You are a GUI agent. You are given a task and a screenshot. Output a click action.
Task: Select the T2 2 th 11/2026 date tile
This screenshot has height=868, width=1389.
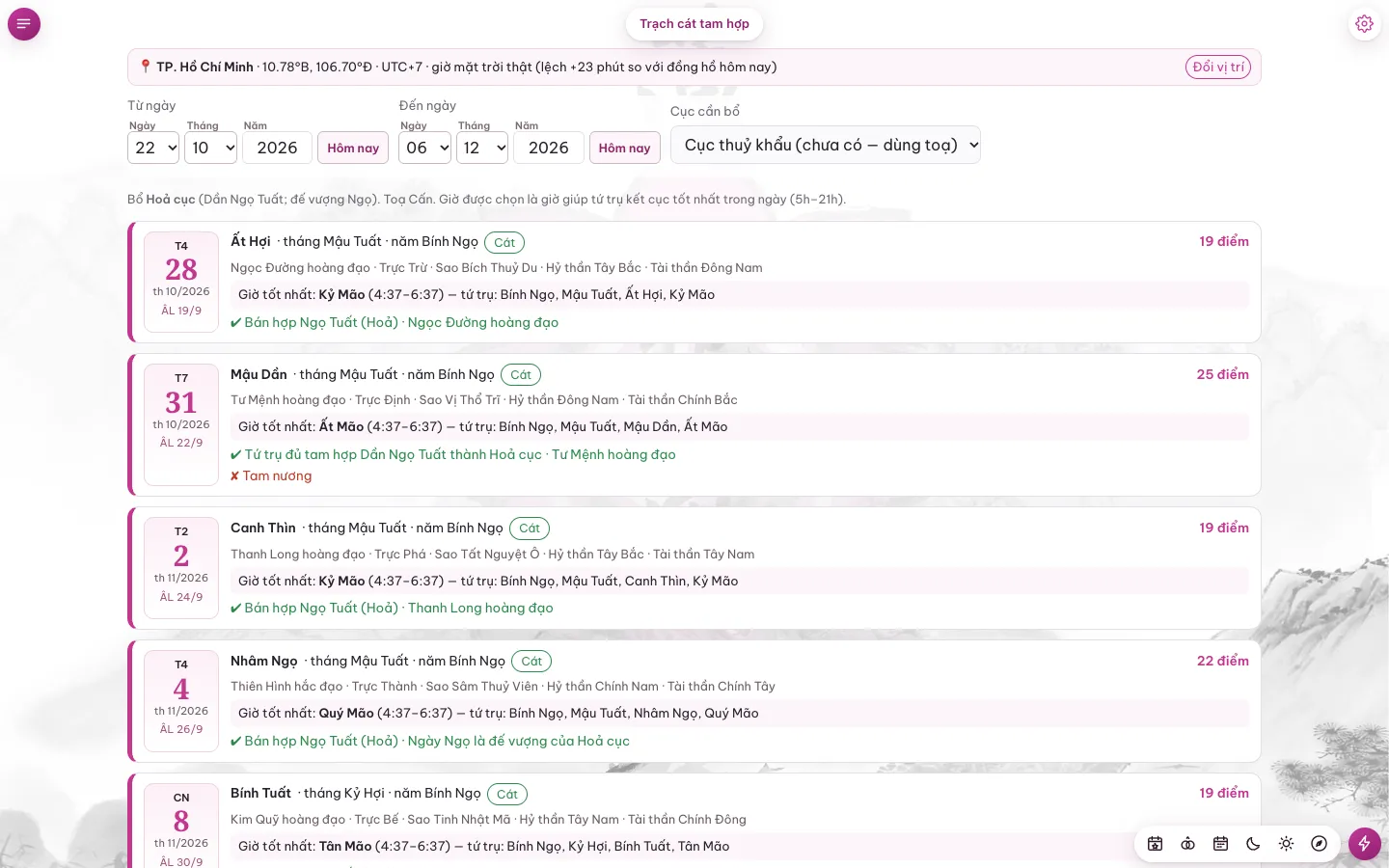(181, 568)
